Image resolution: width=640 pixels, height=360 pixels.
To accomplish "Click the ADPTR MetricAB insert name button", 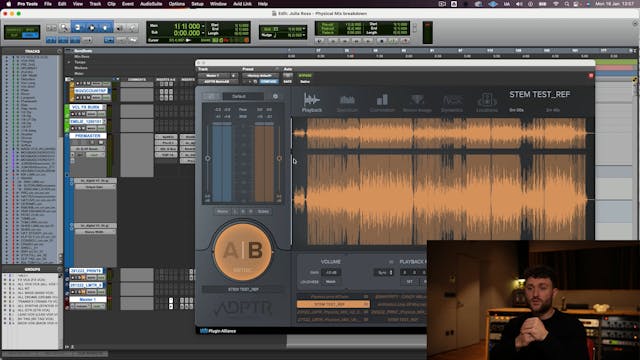I will 218,82.
